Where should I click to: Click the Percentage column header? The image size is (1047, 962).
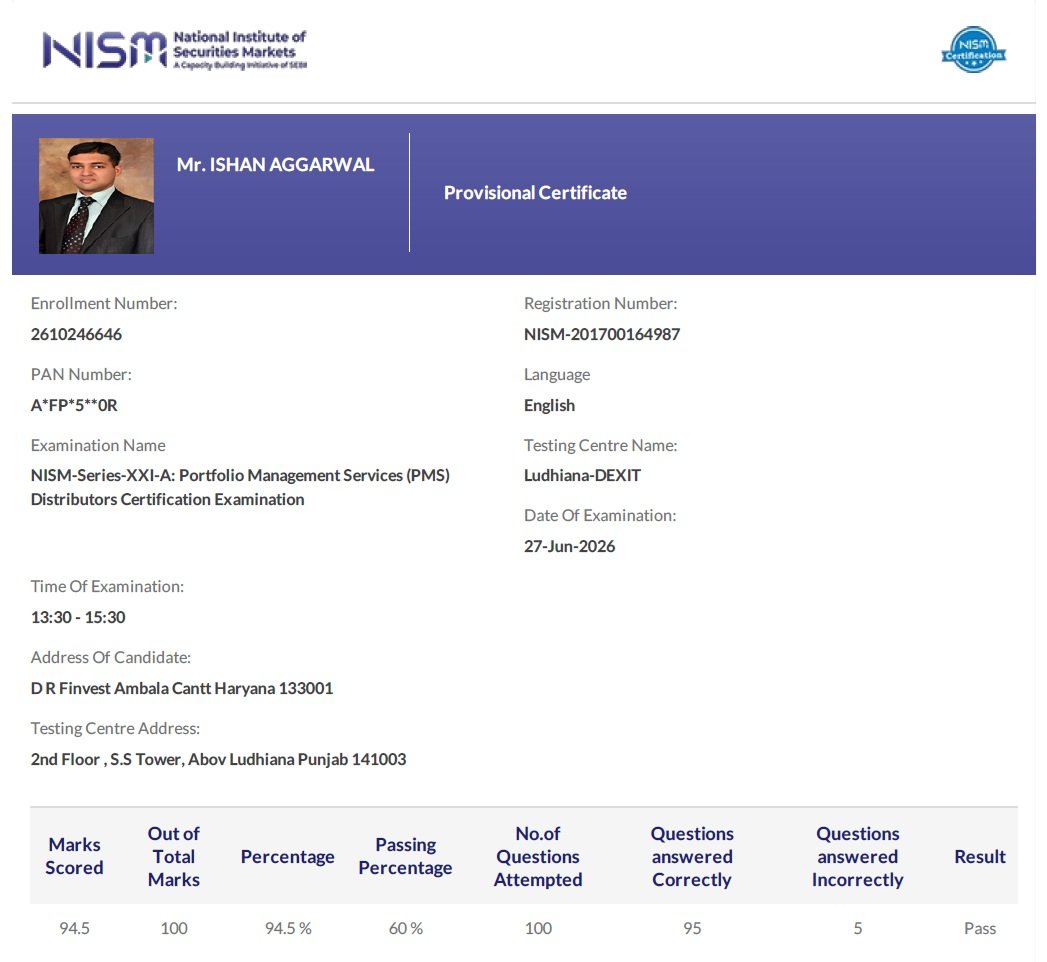tap(288, 857)
